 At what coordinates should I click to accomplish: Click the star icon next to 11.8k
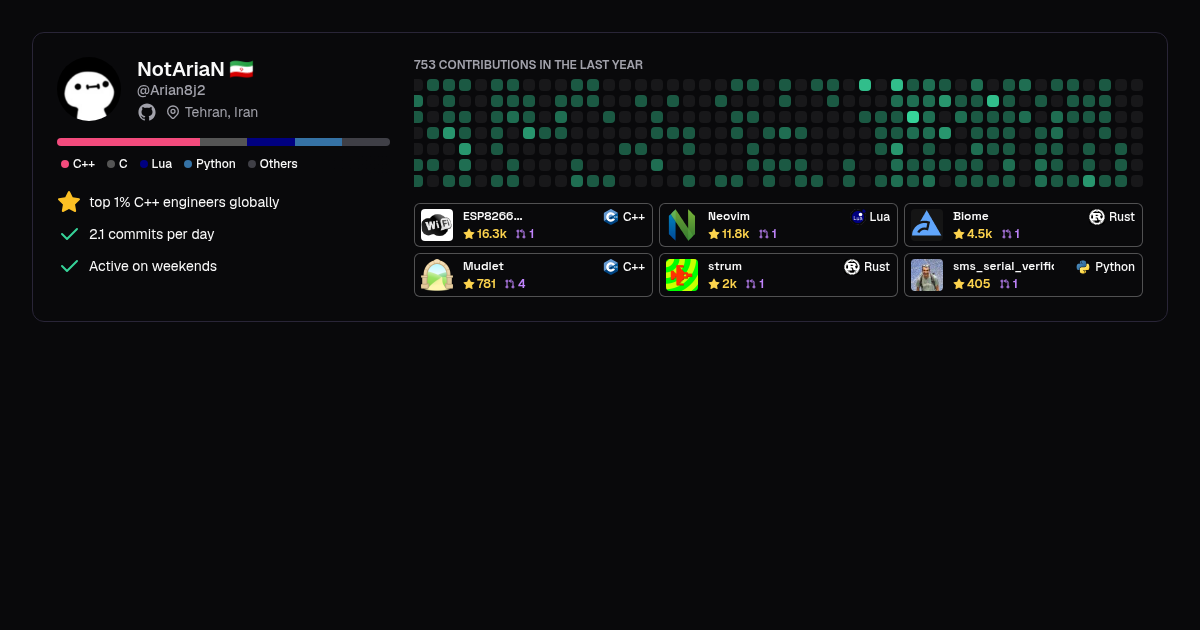click(x=714, y=234)
